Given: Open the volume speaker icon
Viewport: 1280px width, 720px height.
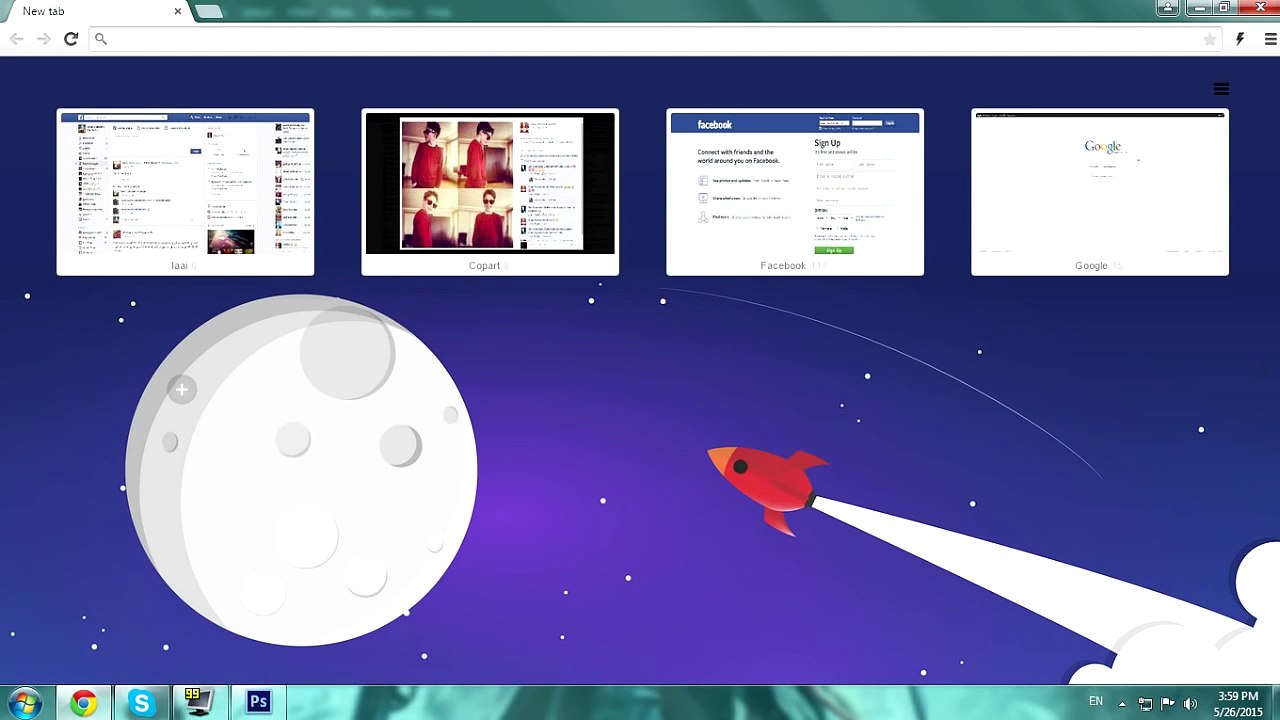Looking at the screenshot, I should 1190,704.
